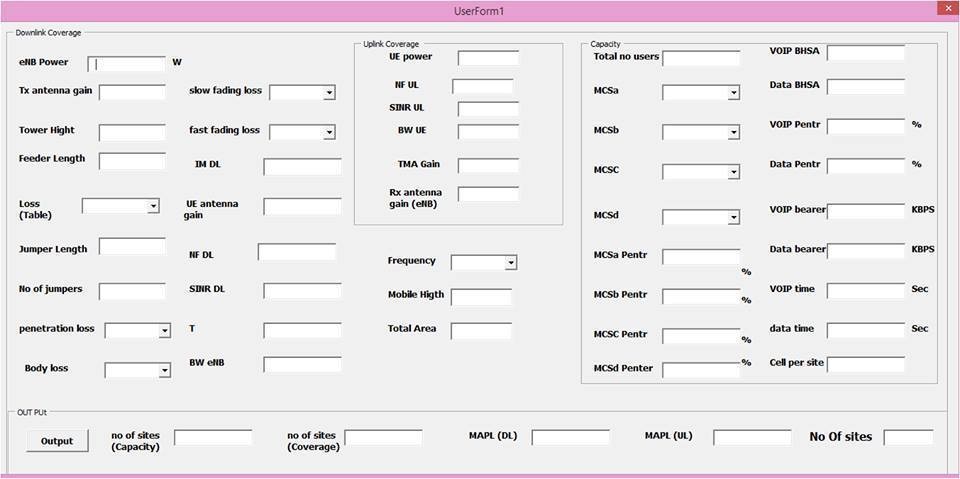Click the Output button
960x479 pixels.
[x=57, y=441]
